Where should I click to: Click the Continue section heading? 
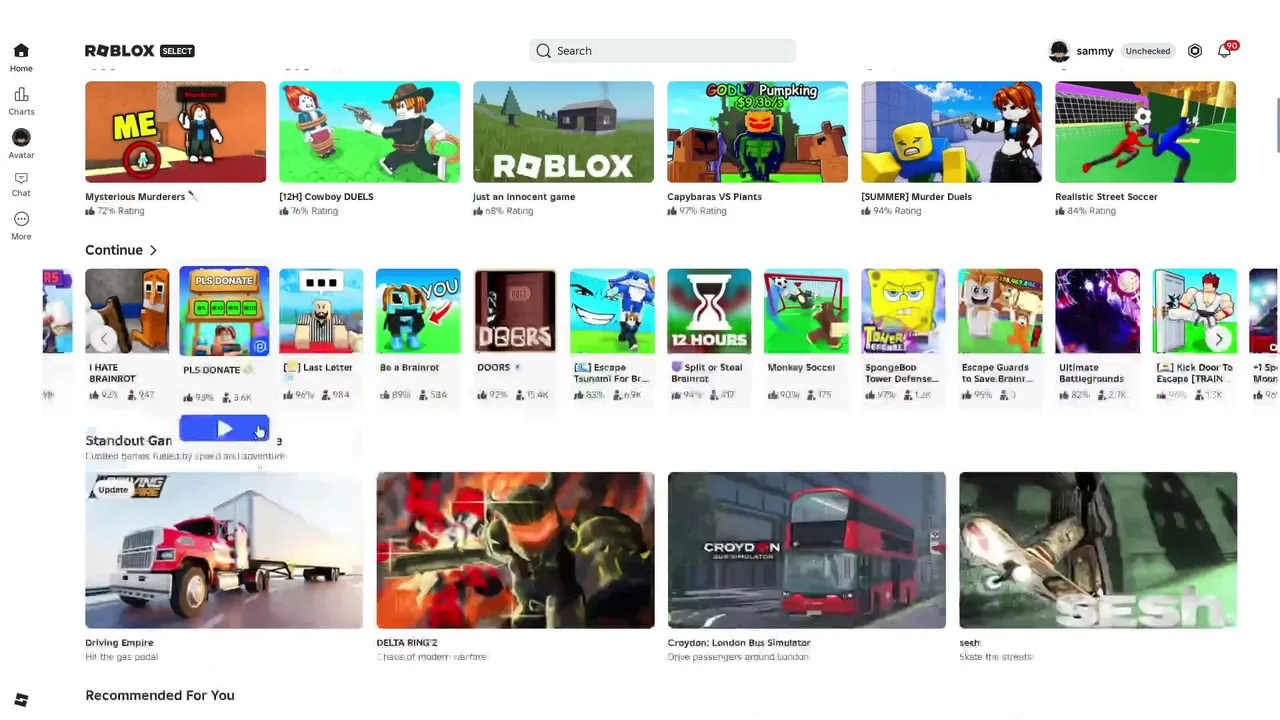click(x=114, y=250)
